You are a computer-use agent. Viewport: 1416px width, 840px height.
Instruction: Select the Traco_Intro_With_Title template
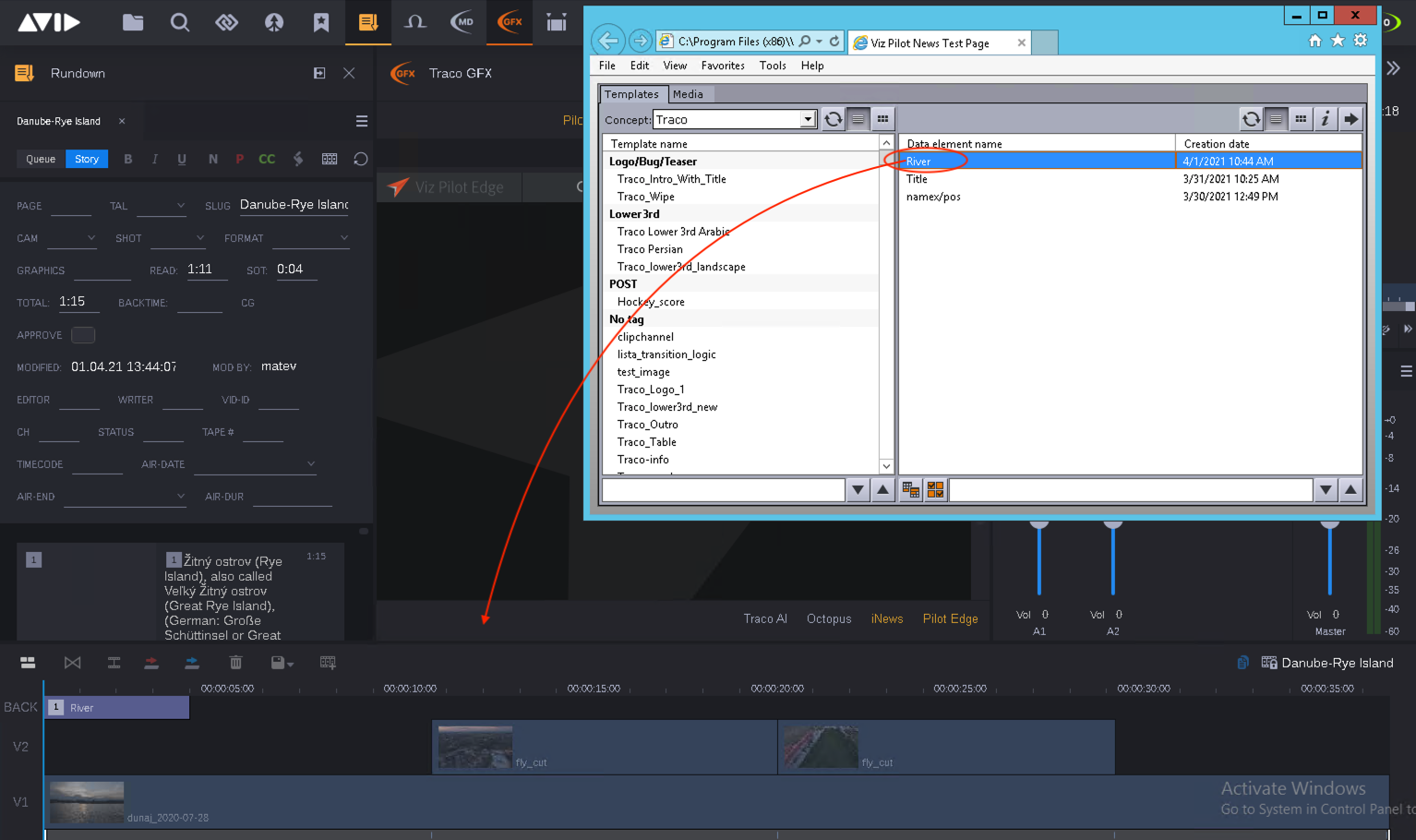coord(672,179)
